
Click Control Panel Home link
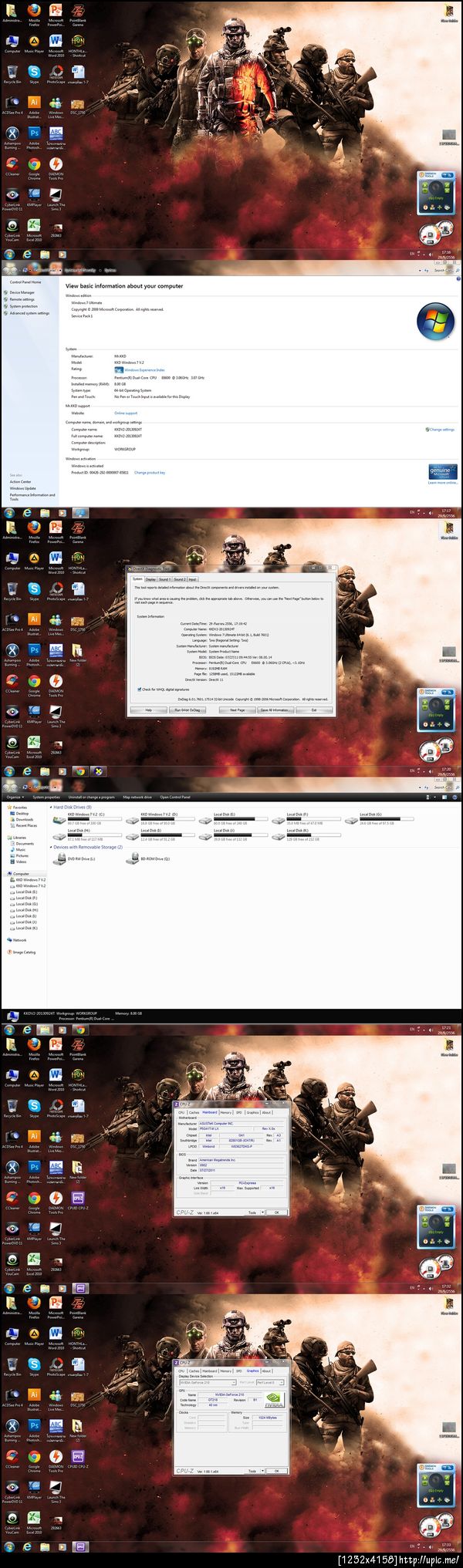click(25, 282)
